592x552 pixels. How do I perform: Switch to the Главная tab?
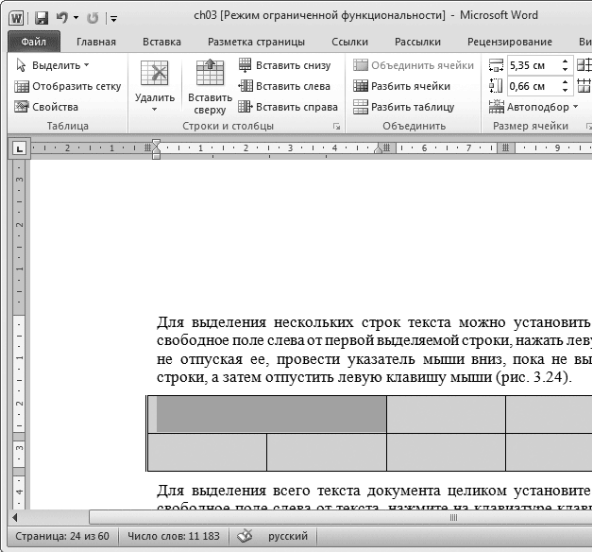[96, 42]
